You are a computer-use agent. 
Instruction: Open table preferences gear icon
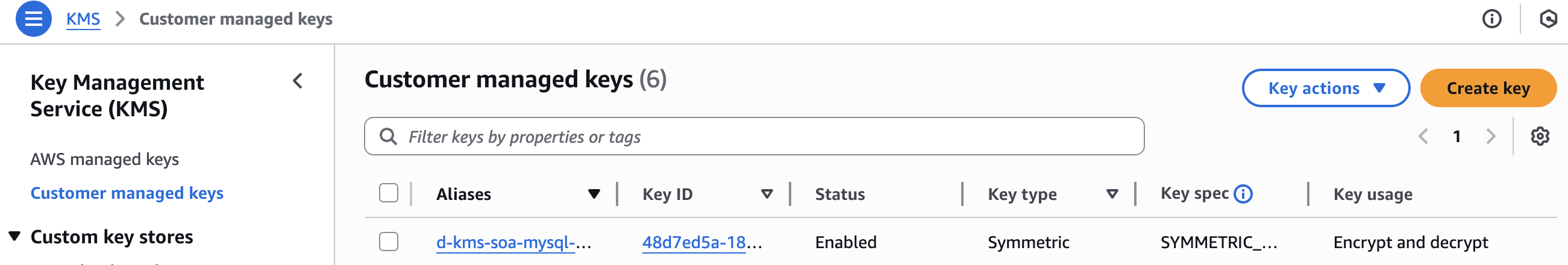1540,136
